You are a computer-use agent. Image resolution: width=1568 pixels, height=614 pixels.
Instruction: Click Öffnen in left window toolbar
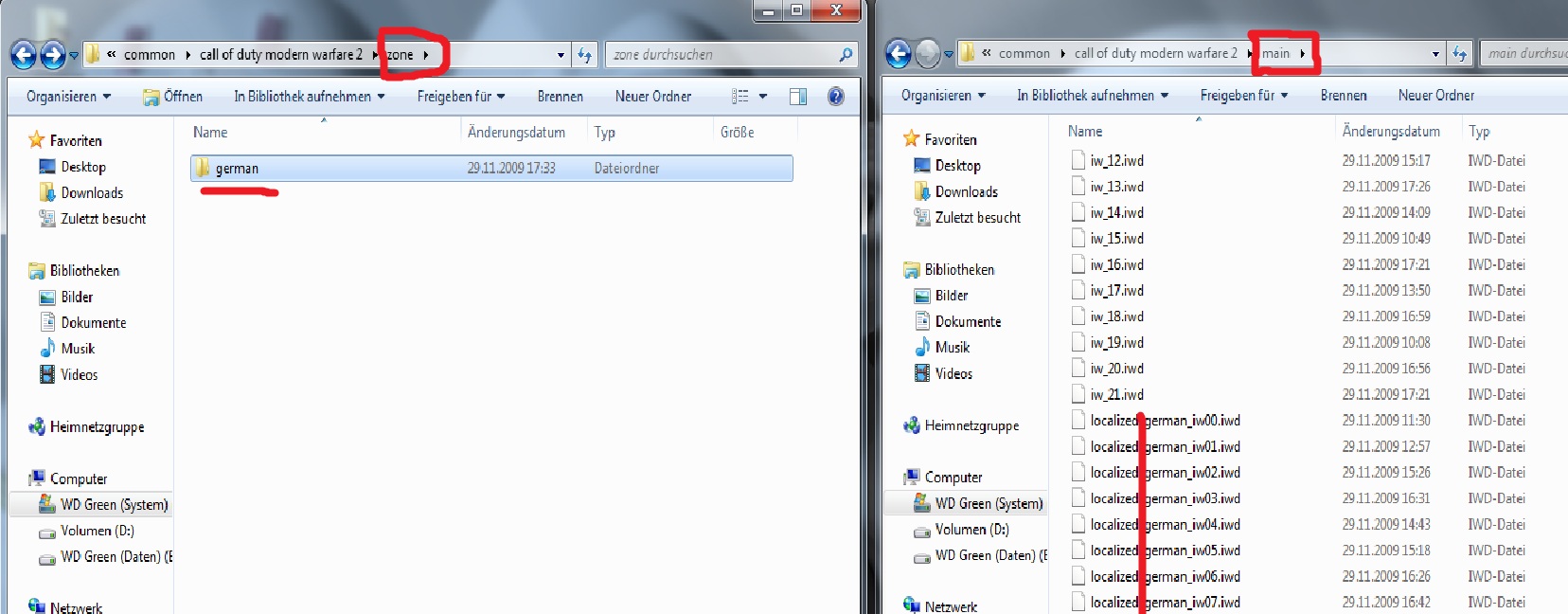click(172, 96)
